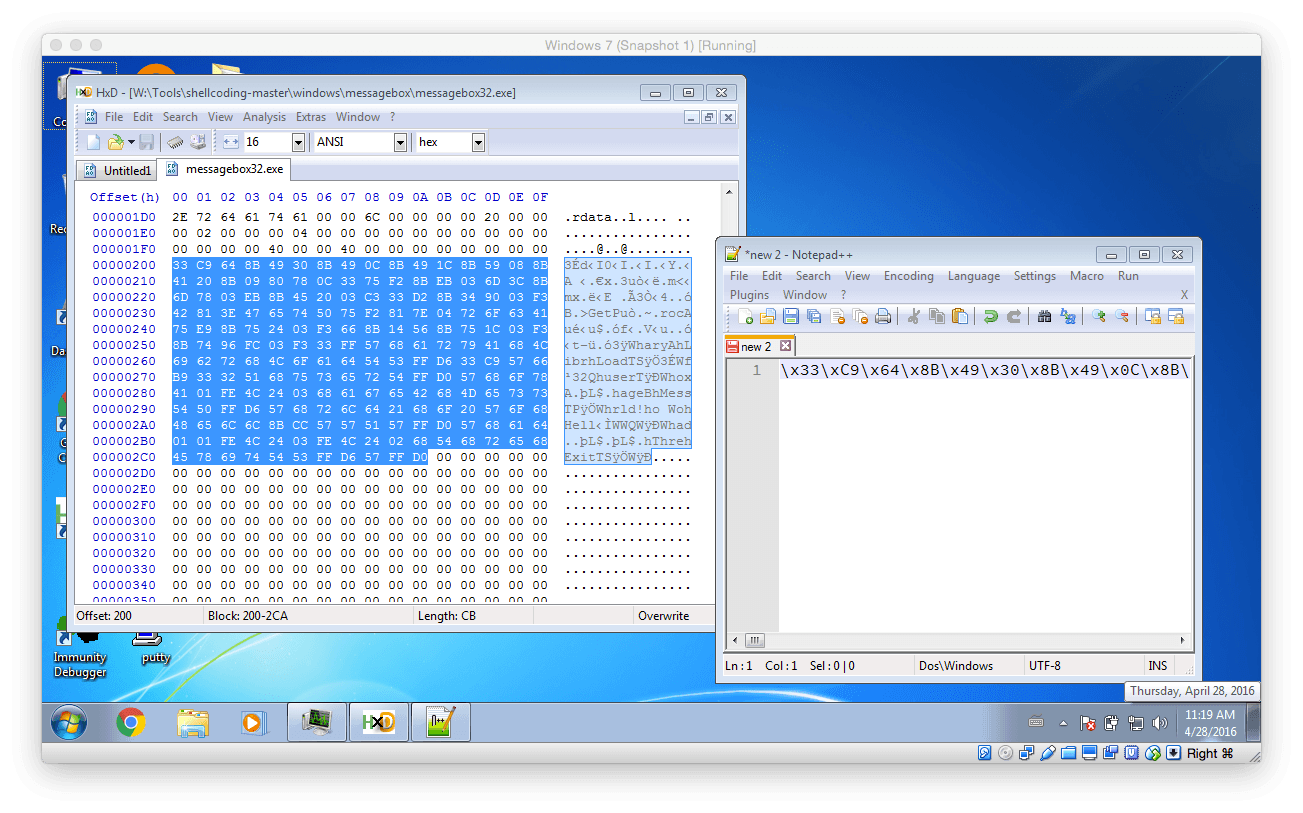The height and width of the screenshot is (813, 1303).
Task: Open Notepad++ Plugins menu
Action: [749, 295]
